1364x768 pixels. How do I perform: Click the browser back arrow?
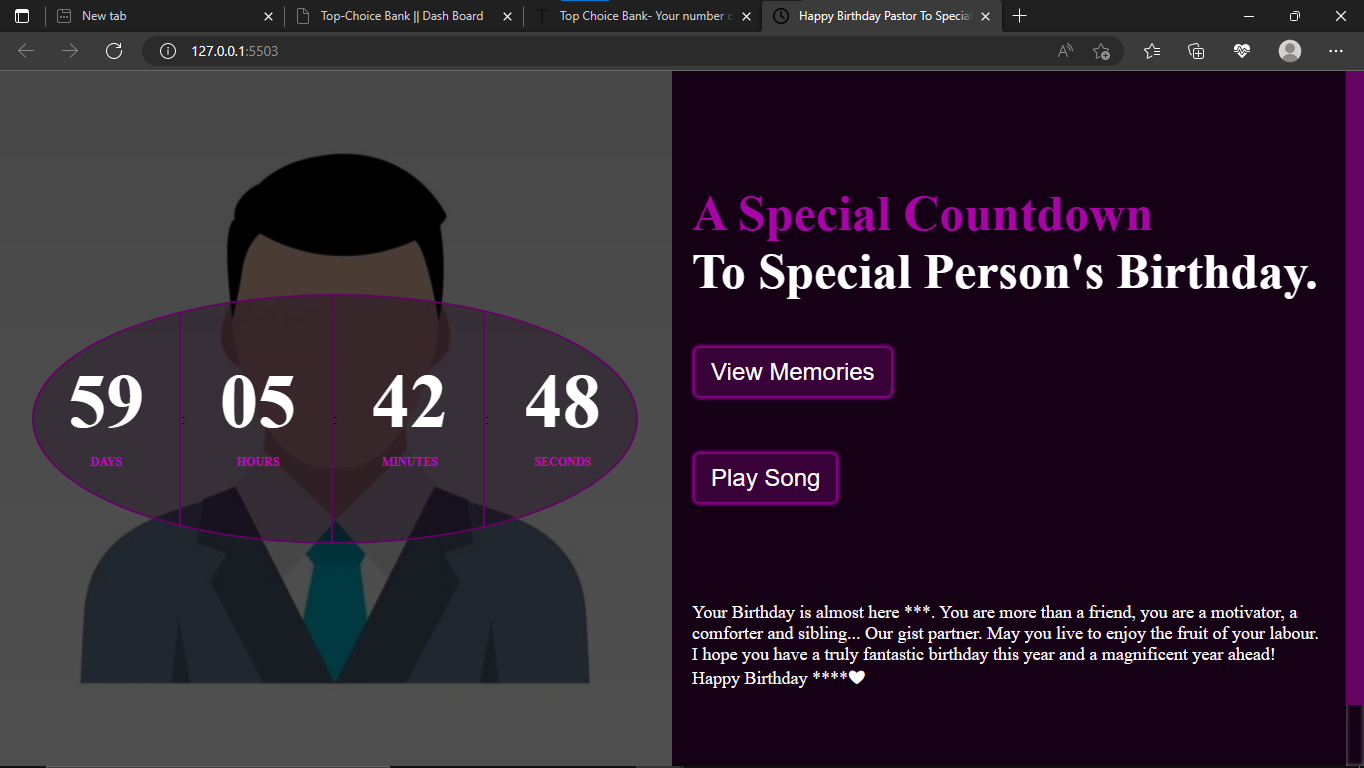coord(26,51)
